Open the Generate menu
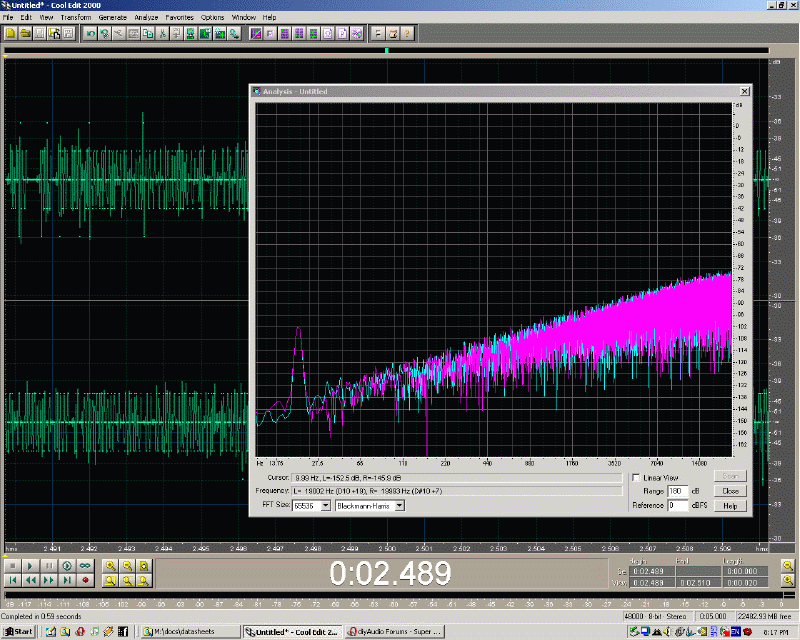 113,17
